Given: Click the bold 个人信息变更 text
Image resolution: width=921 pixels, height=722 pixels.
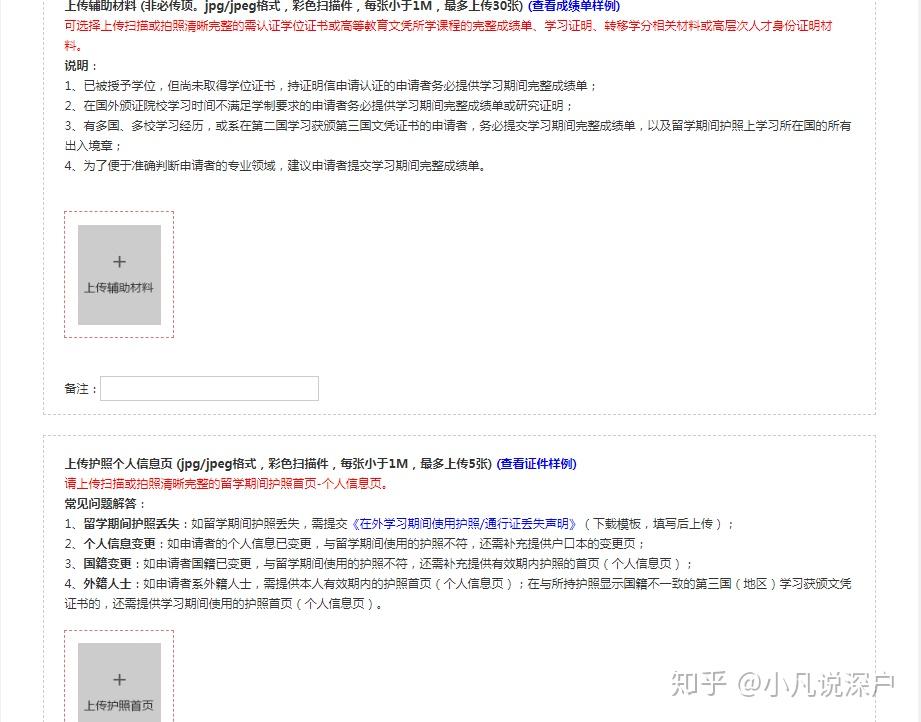Looking at the screenshot, I should [x=119, y=543].
